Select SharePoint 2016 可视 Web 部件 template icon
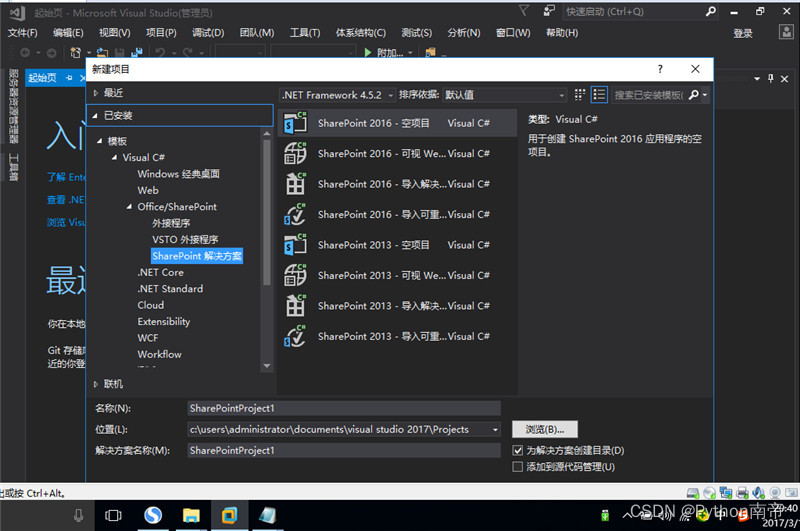This screenshot has height=531, width=800. [x=295, y=154]
